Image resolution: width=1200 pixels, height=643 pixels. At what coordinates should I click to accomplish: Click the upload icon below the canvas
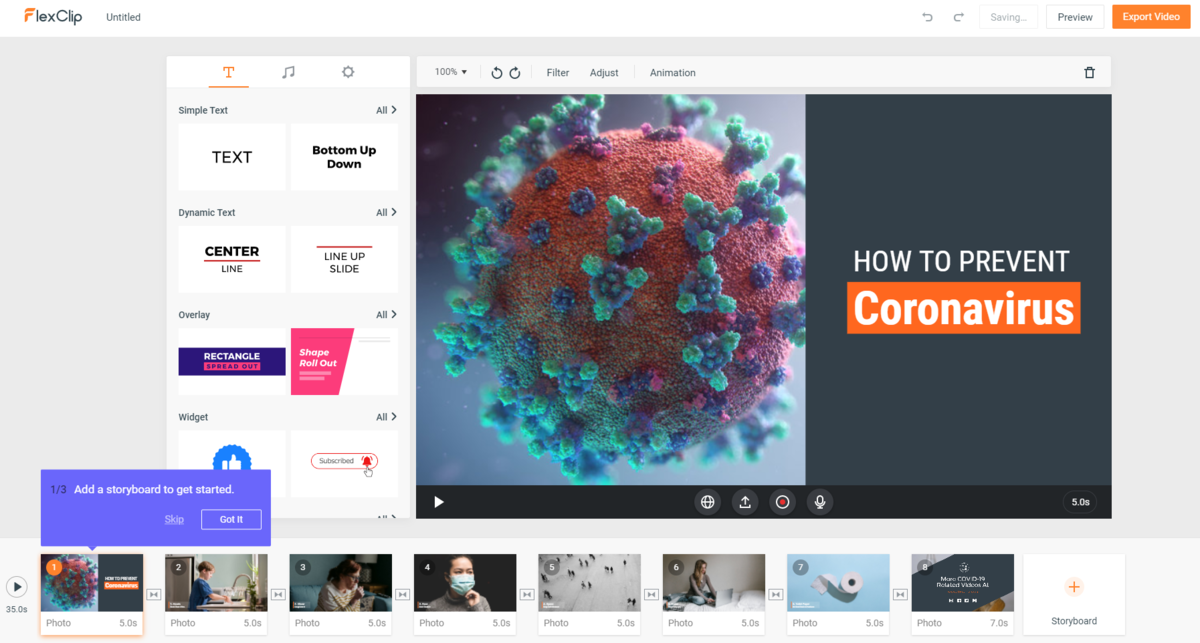[745, 502]
